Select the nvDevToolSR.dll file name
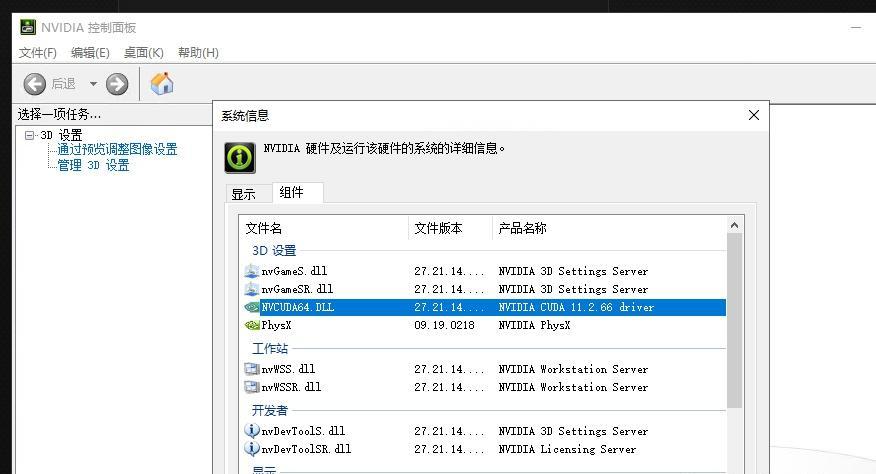 pyautogui.click(x=306, y=449)
